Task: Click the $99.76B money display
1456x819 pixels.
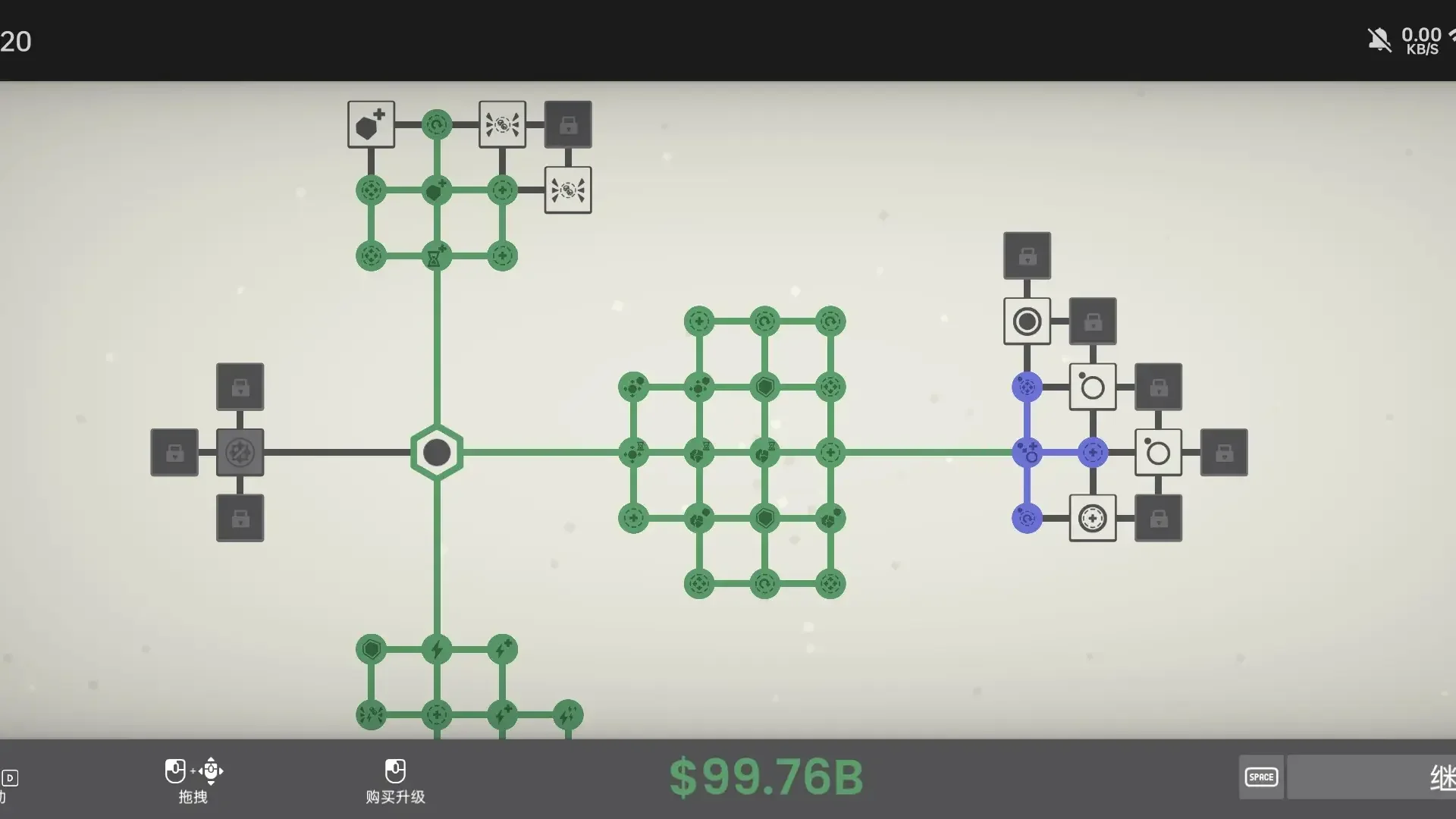Action: [766, 777]
